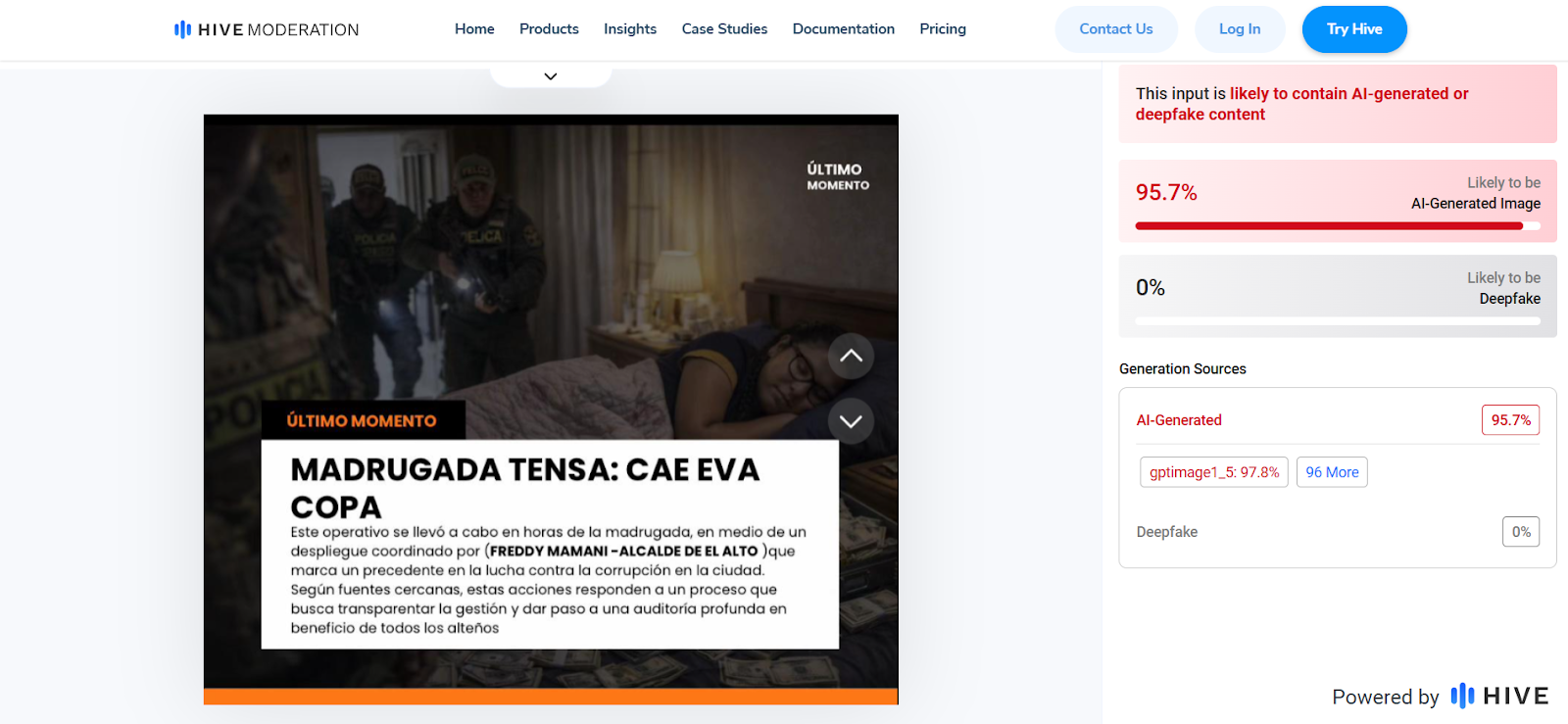View the Pricing page
Screen dimensions: 1568x724
click(943, 29)
